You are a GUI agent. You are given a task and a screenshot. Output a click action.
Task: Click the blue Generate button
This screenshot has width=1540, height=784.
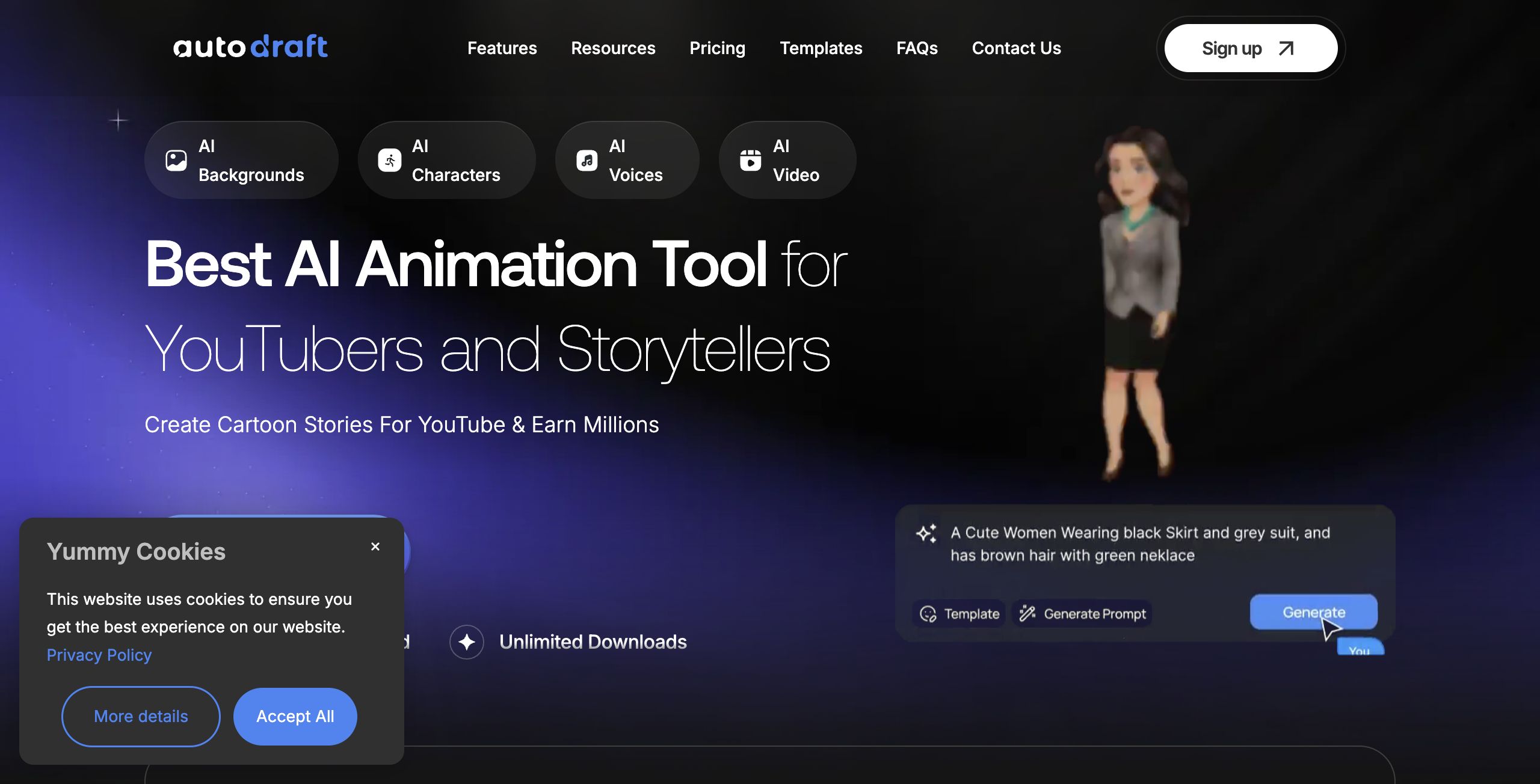[x=1314, y=612]
